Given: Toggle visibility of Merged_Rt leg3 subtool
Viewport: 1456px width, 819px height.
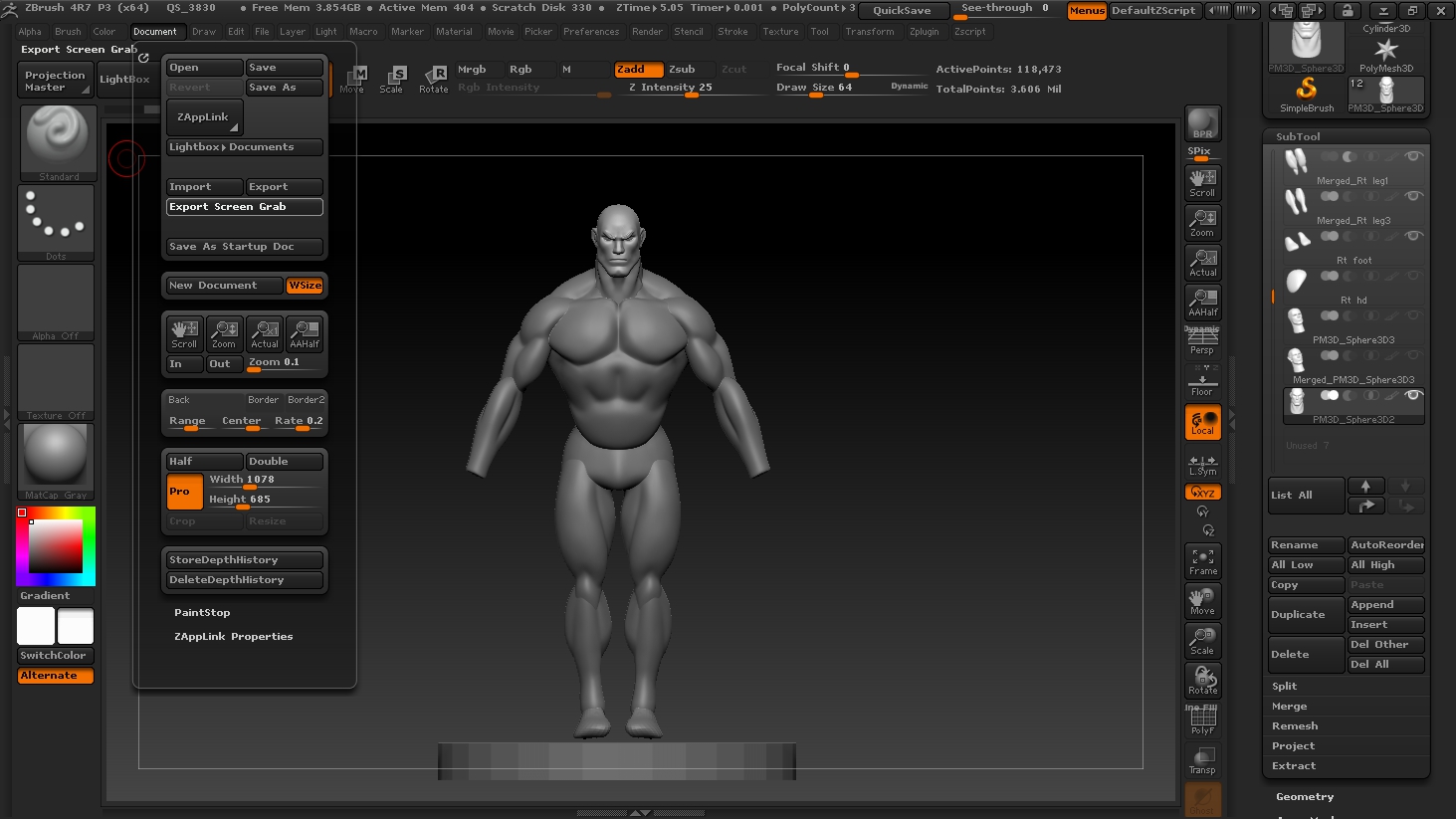Looking at the screenshot, I should 1413,196.
